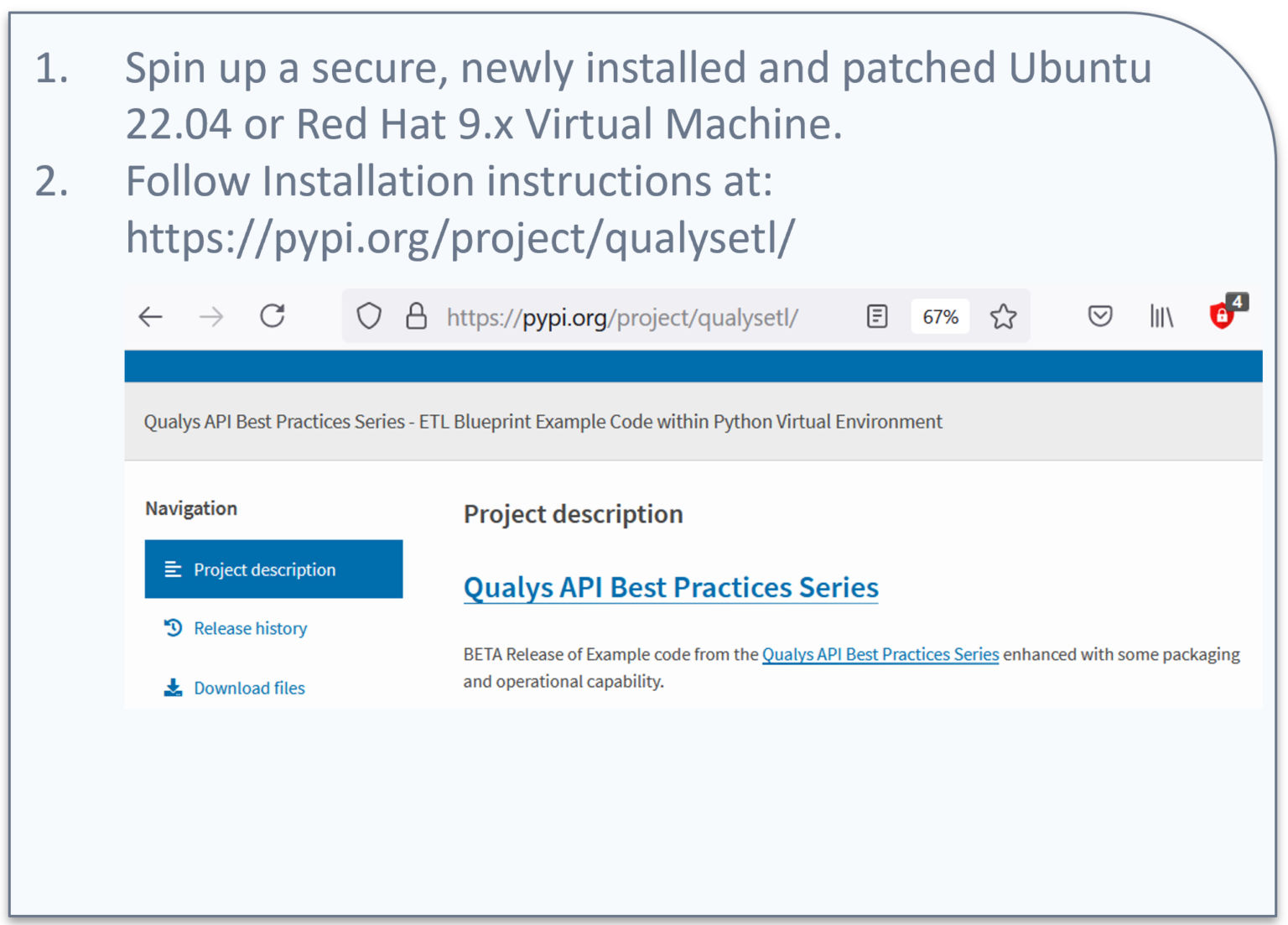Image resolution: width=1288 pixels, height=925 pixels.
Task: Open tracking protection shield icon
Action: [x=369, y=316]
